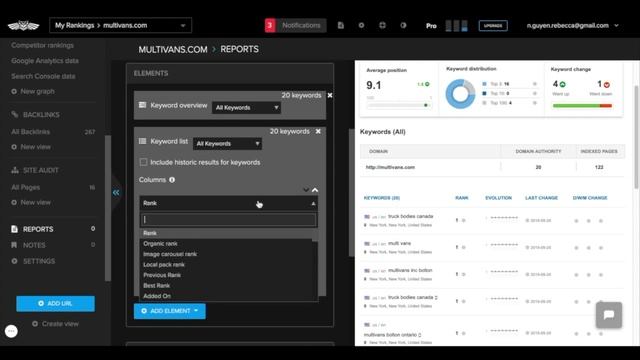Click the column search input field
This screenshot has width=640, height=360.
coord(229,220)
